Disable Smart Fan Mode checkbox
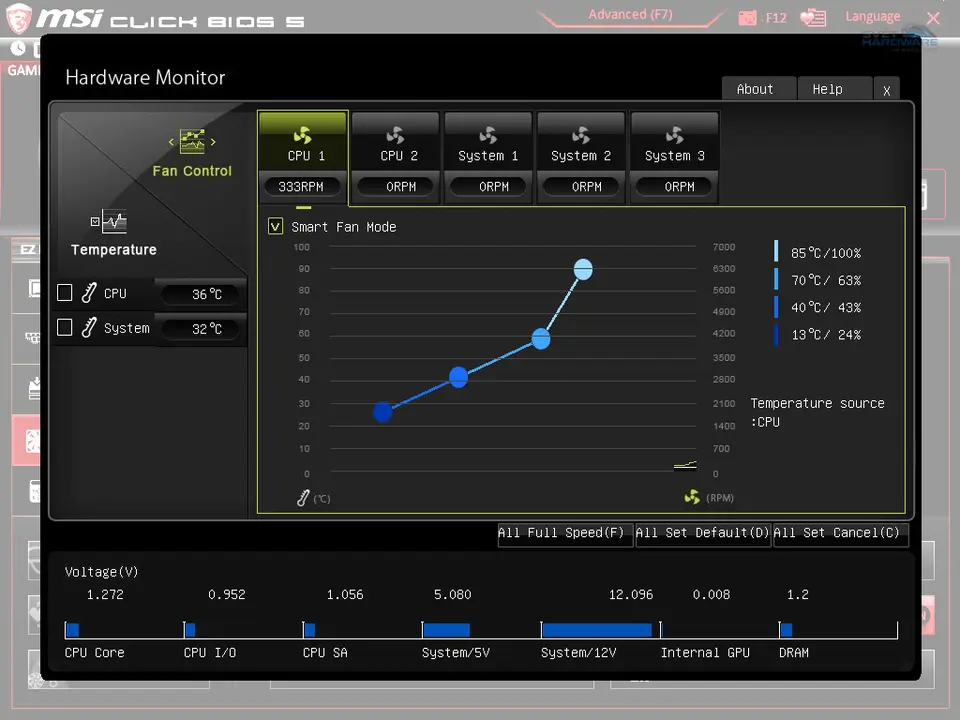The width and height of the screenshot is (960, 720). (x=276, y=227)
